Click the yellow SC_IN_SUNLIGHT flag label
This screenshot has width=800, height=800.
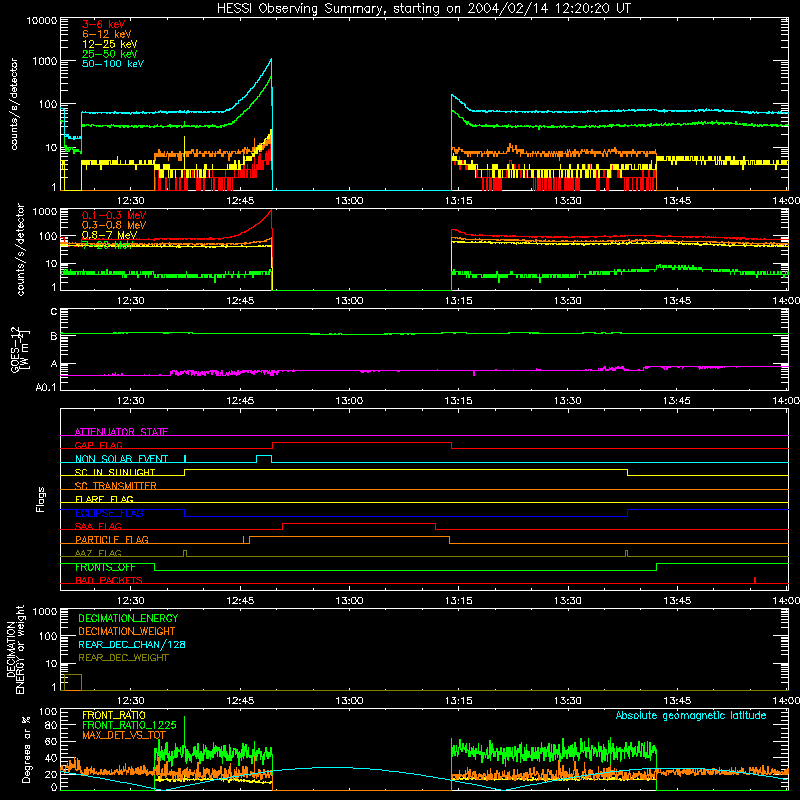coord(115,472)
